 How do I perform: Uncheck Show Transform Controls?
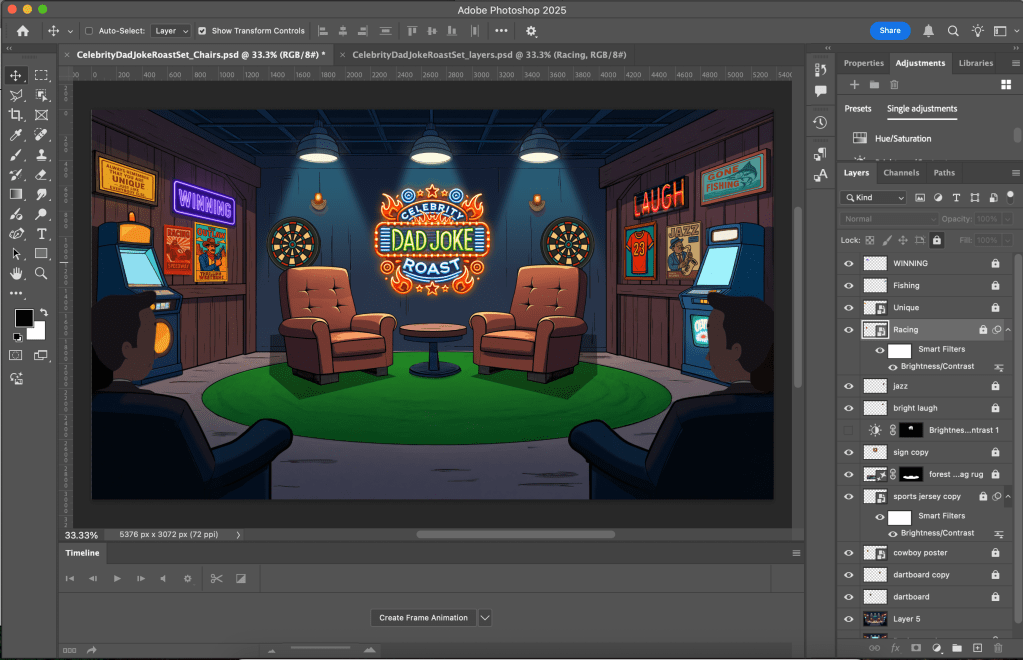pyautogui.click(x=203, y=31)
